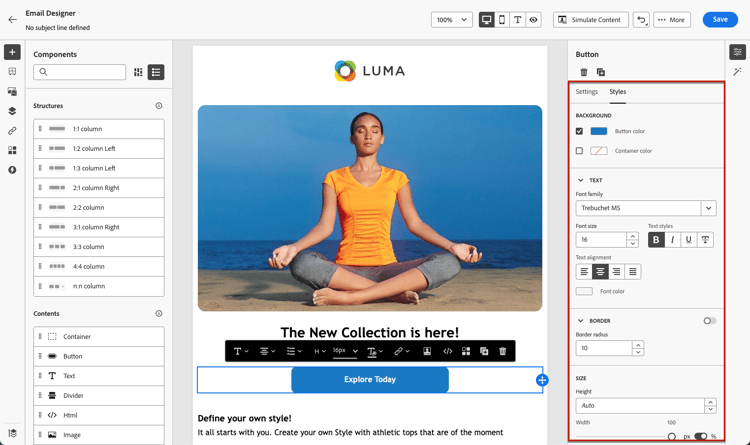
Task: Check the Container color checkbox
Action: pyautogui.click(x=579, y=151)
